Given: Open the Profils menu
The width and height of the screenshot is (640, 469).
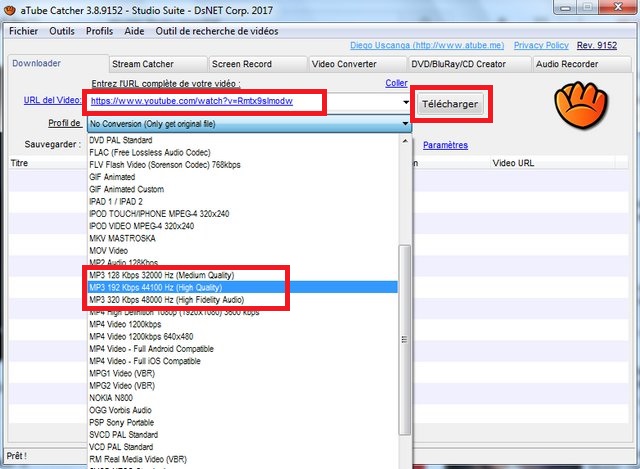Looking at the screenshot, I should [99, 31].
